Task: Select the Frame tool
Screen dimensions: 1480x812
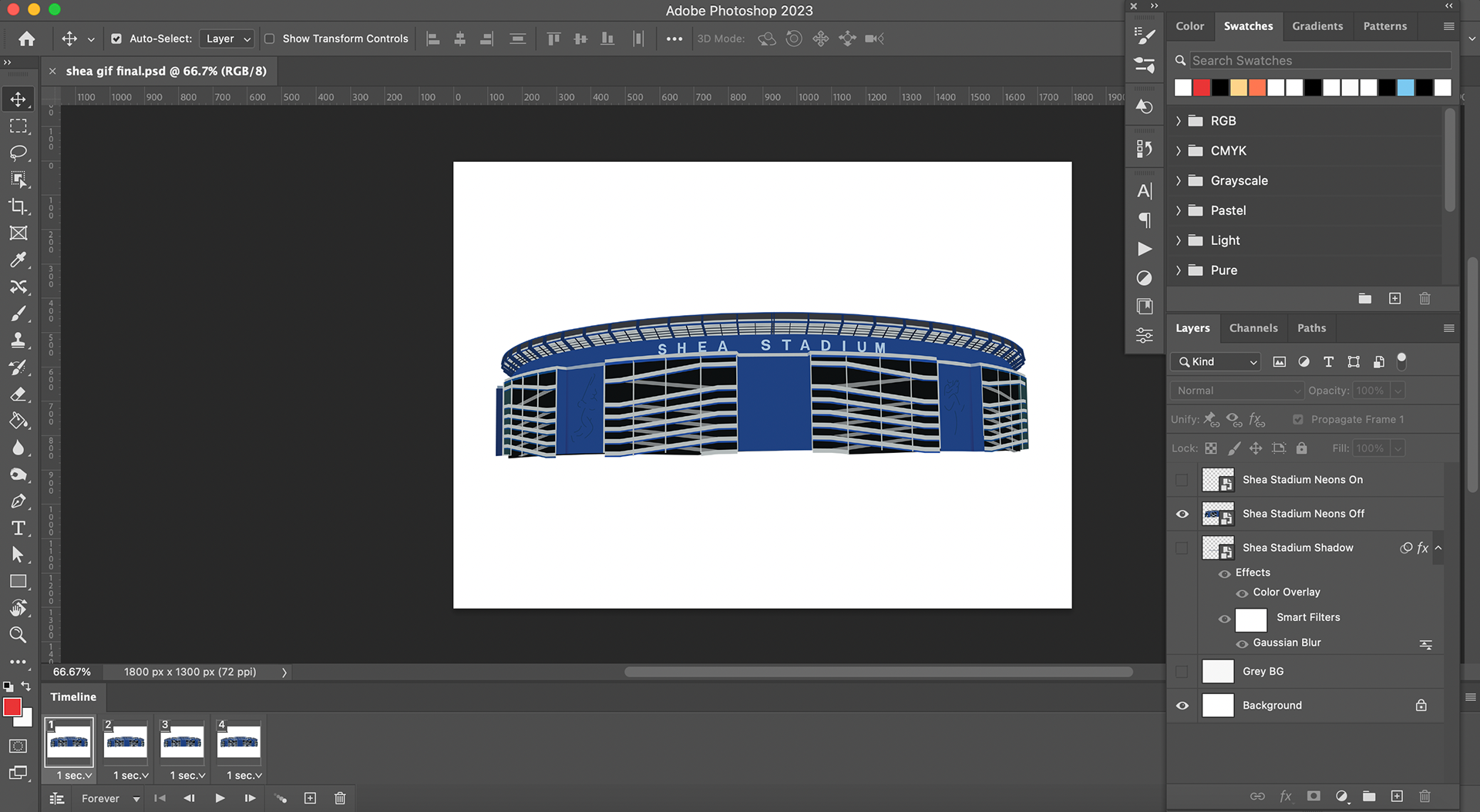Action: coord(18,233)
